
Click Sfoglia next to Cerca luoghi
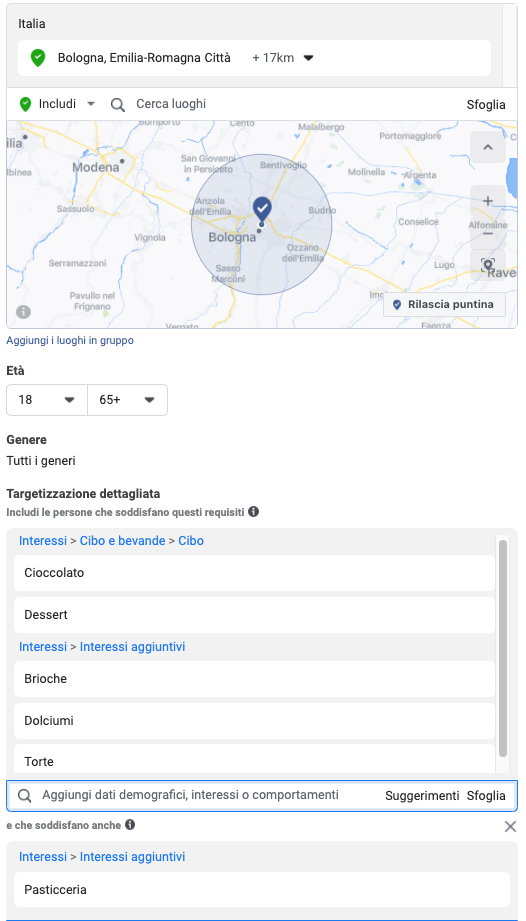(486, 105)
